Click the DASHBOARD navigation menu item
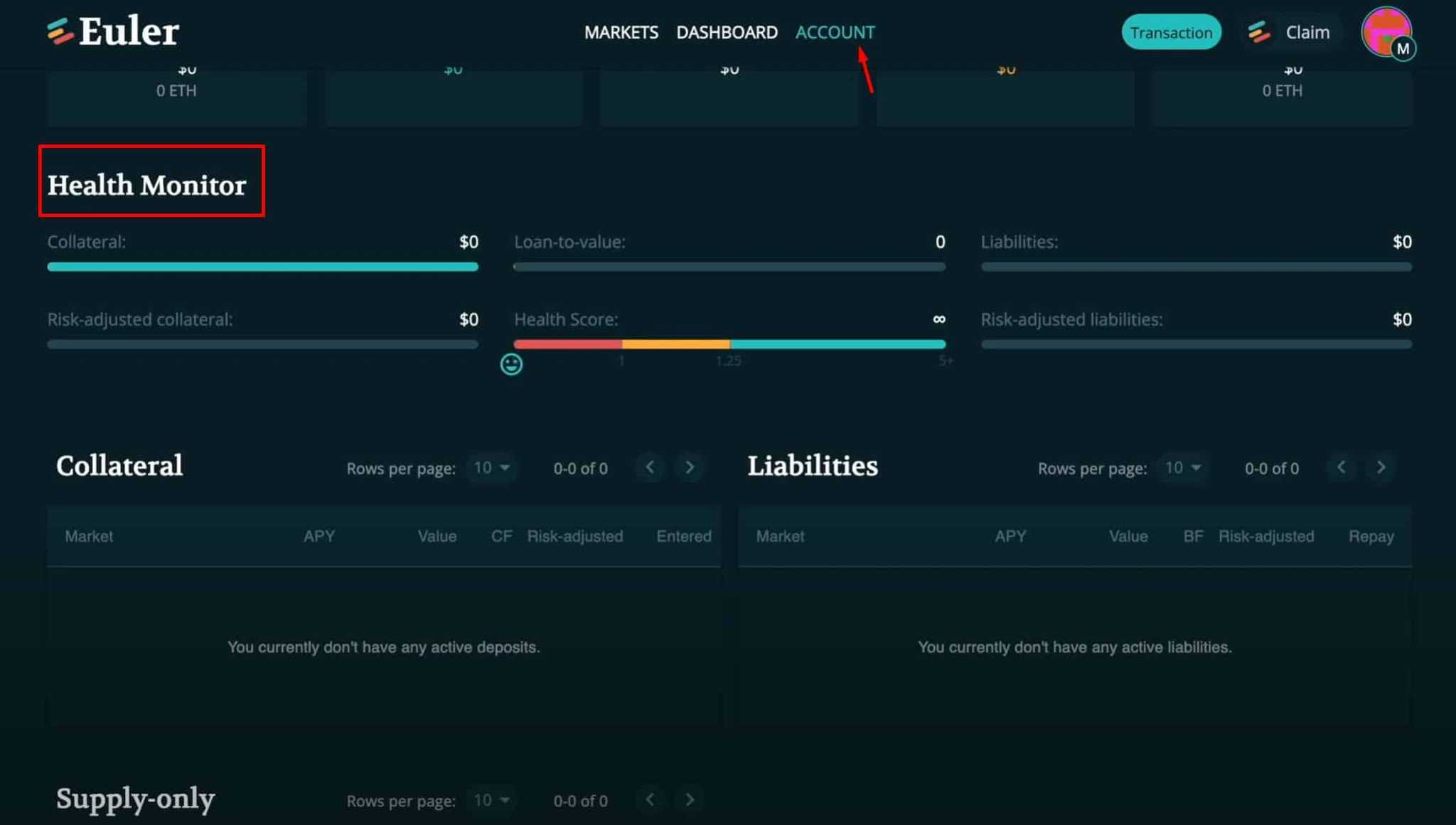Image resolution: width=1456 pixels, height=825 pixels. [x=727, y=32]
